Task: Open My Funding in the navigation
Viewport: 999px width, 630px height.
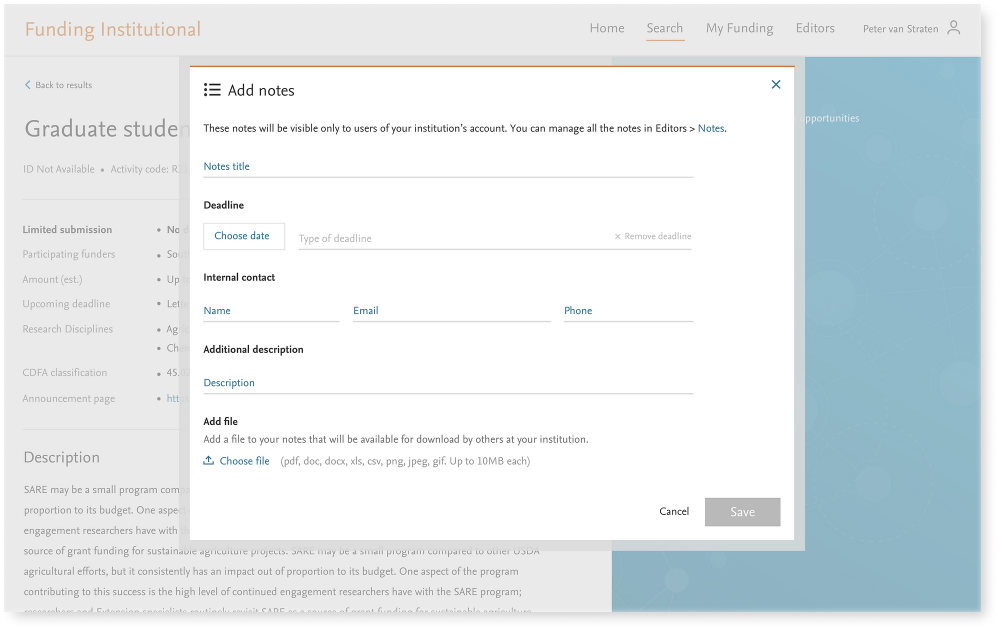Action: pyautogui.click(x=739, y=28)
